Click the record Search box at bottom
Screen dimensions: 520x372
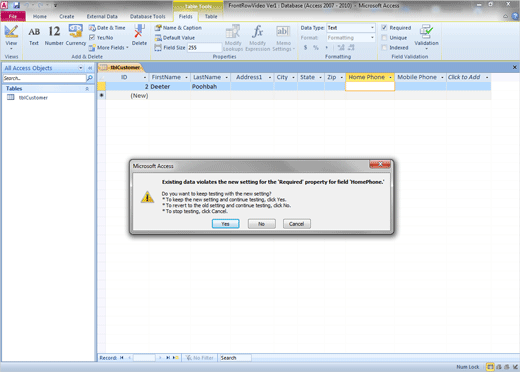[x=235, y=358]
